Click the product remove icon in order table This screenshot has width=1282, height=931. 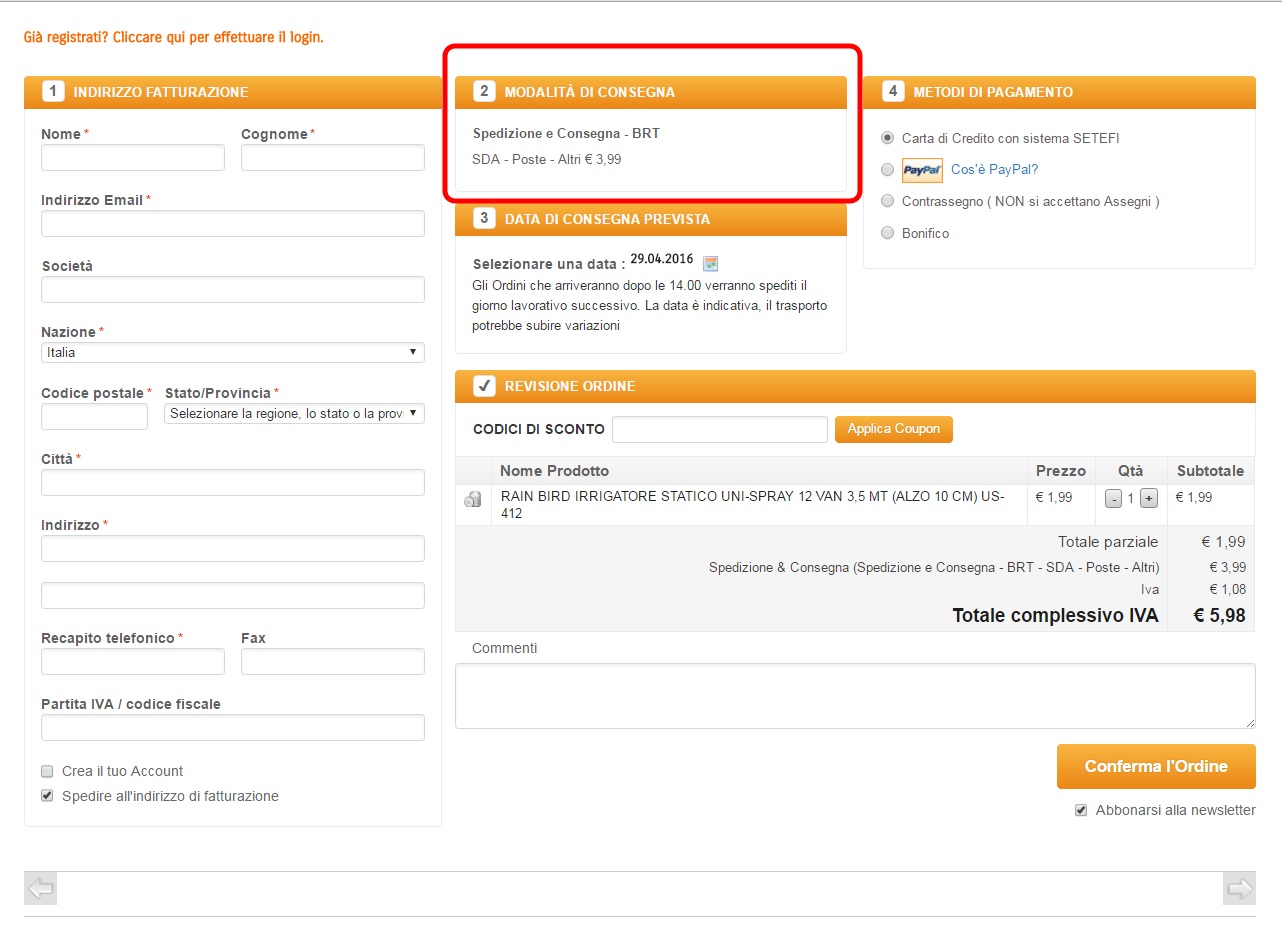(x=473, y=499)
